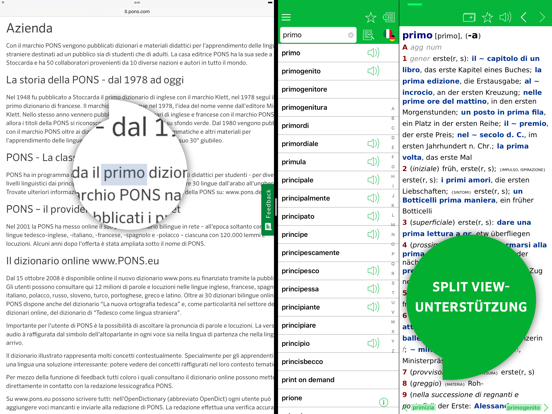
Task: Play audio of the 'primo' entry
Action: point(505,17)
